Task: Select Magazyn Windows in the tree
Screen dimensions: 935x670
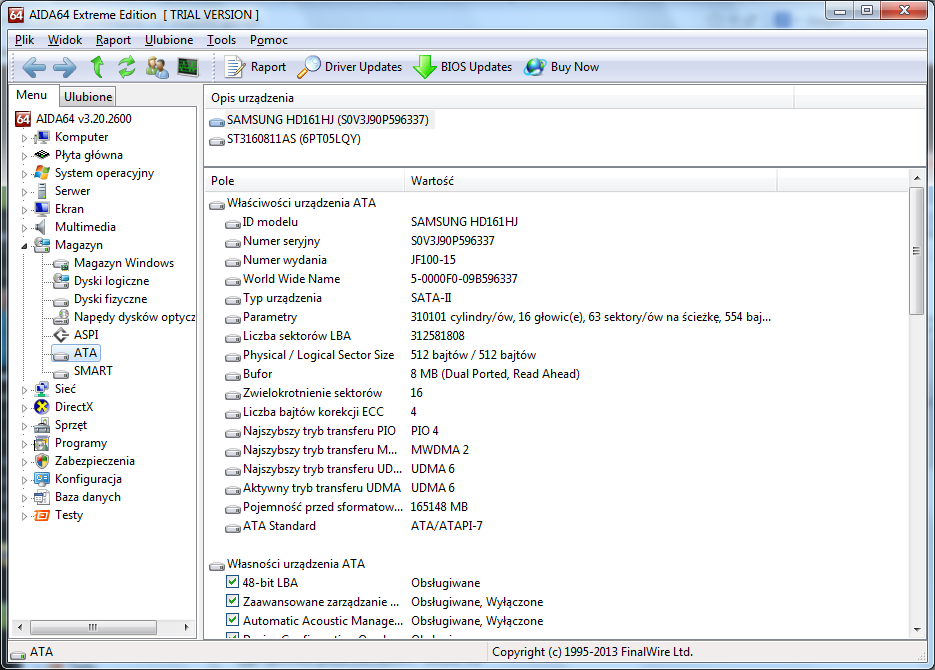Action: pyautogui.click(x=123, y=263)
